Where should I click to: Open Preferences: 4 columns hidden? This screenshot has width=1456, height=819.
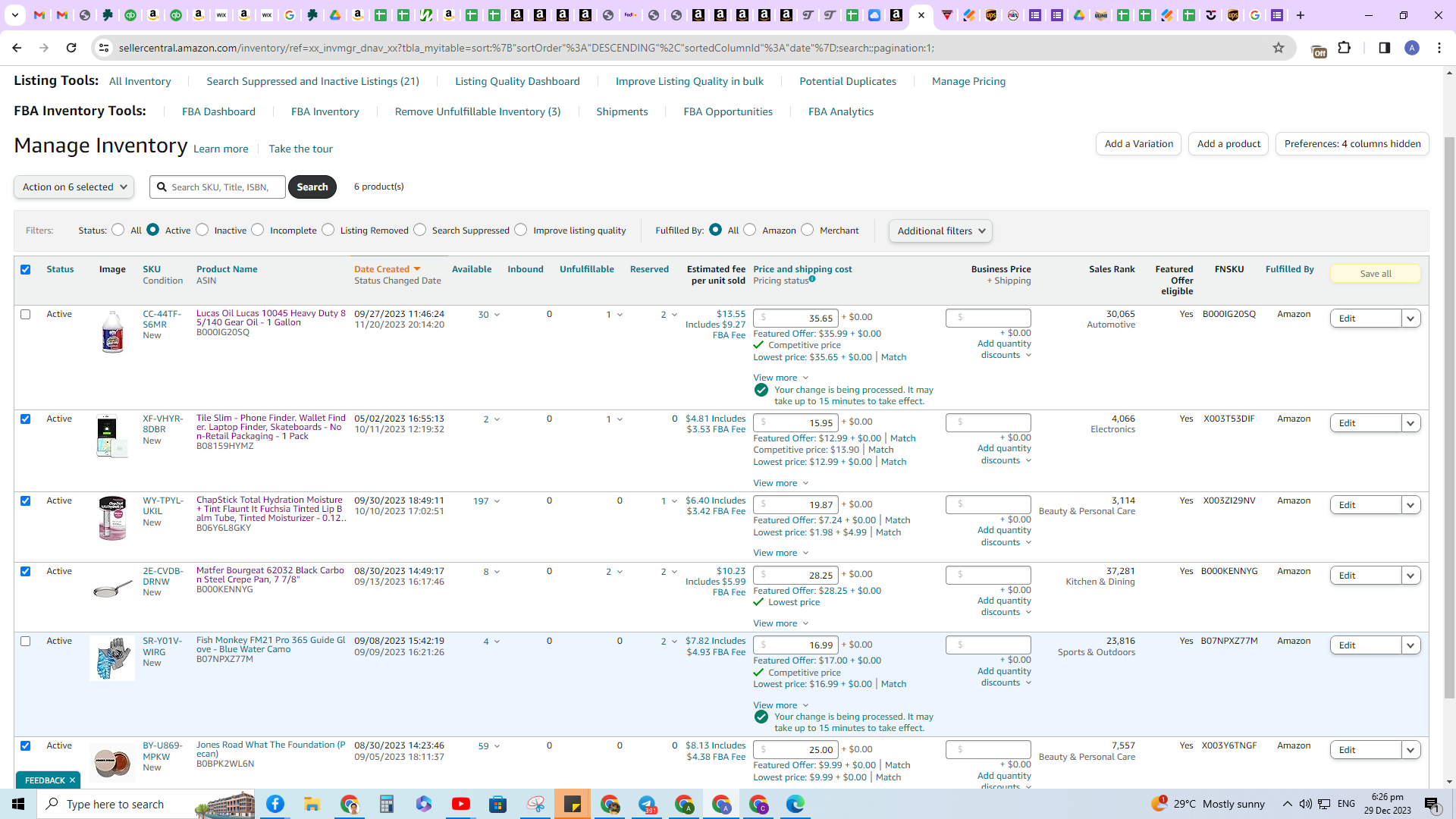pos(1352,143)
